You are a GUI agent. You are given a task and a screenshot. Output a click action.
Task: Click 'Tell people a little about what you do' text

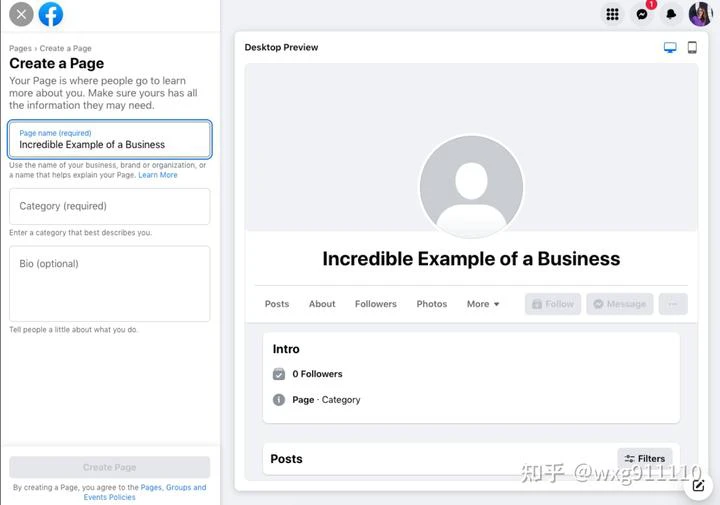[73, 330]
